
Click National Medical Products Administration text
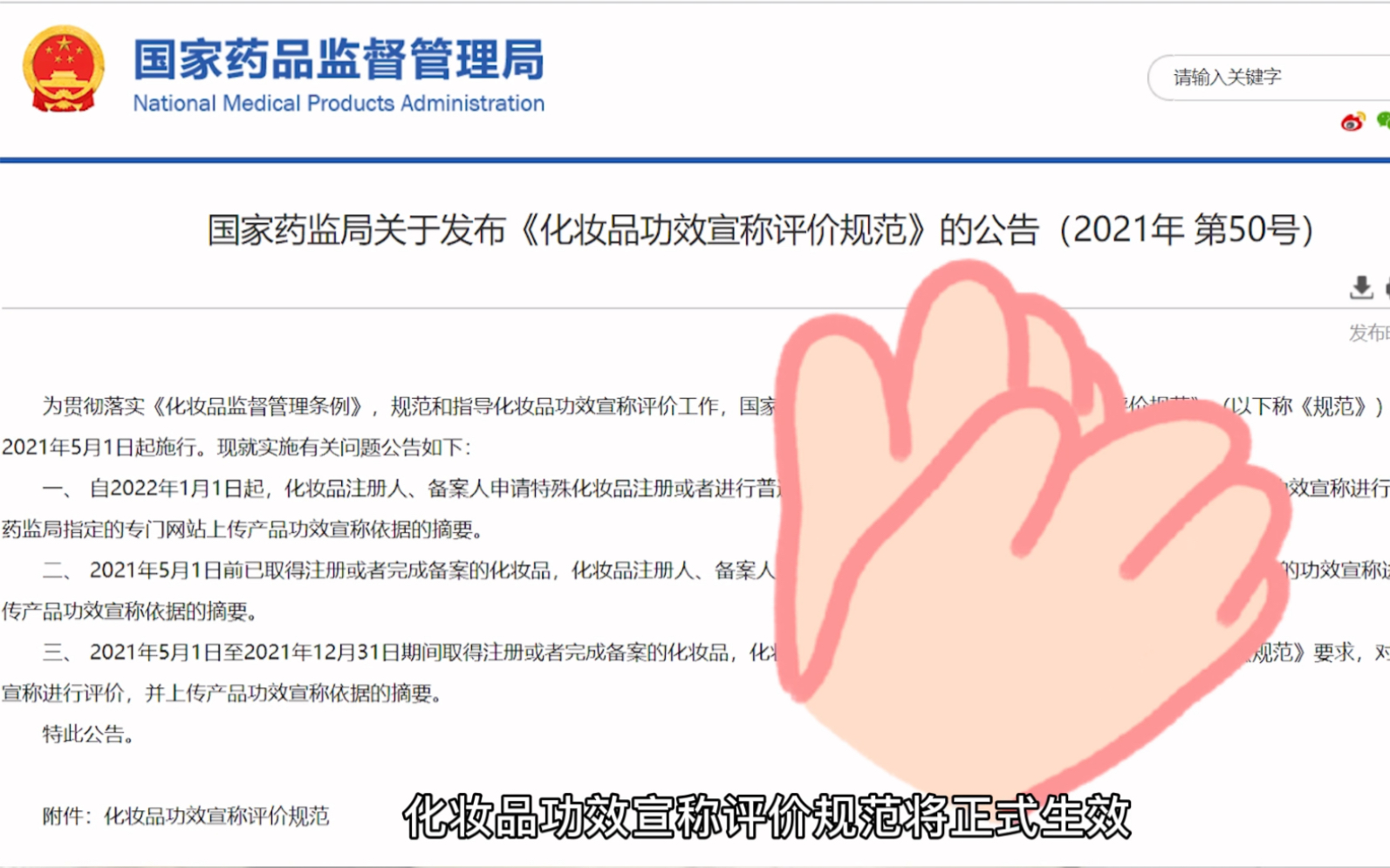[x=339, y=104]
